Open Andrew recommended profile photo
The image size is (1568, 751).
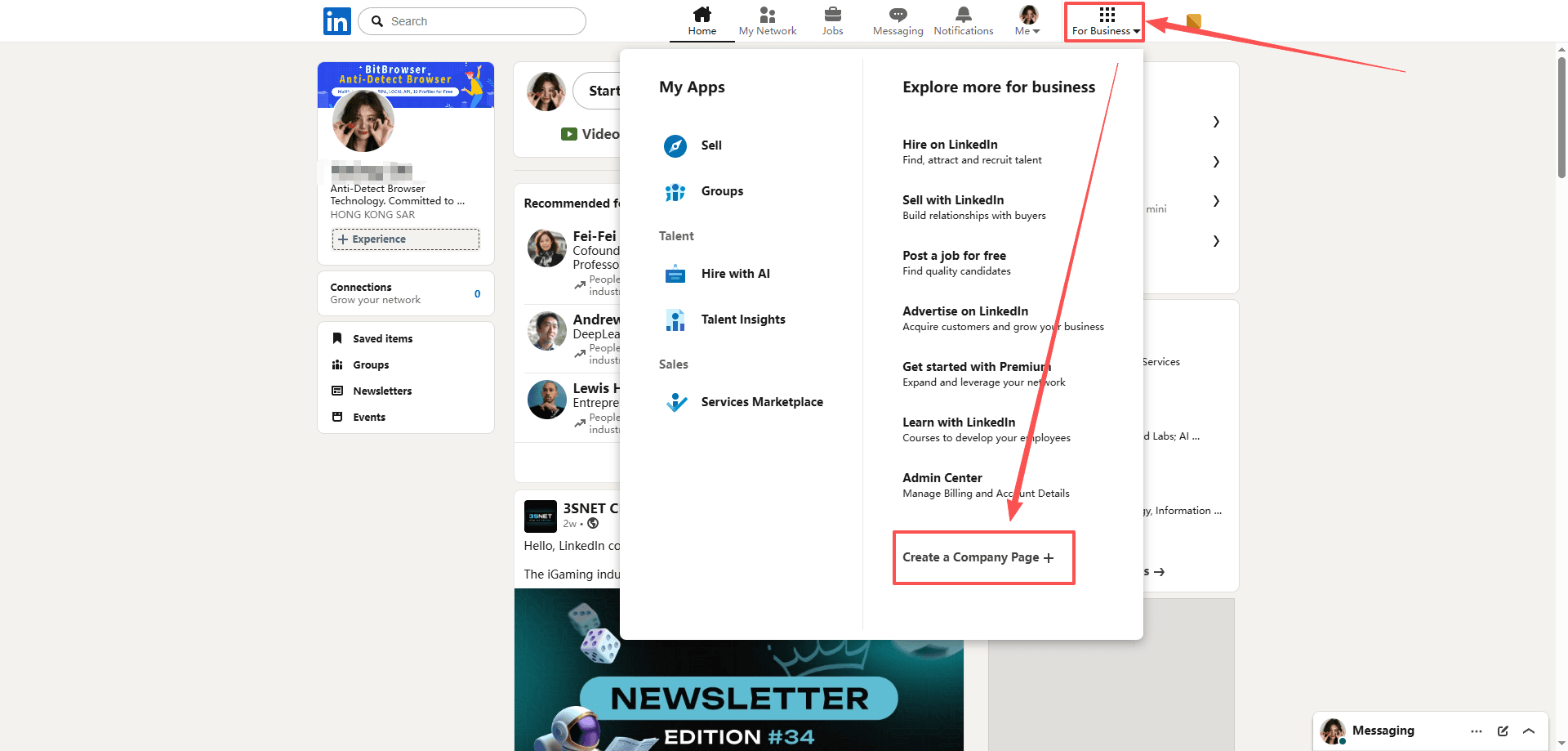click(x=547, y=331)
